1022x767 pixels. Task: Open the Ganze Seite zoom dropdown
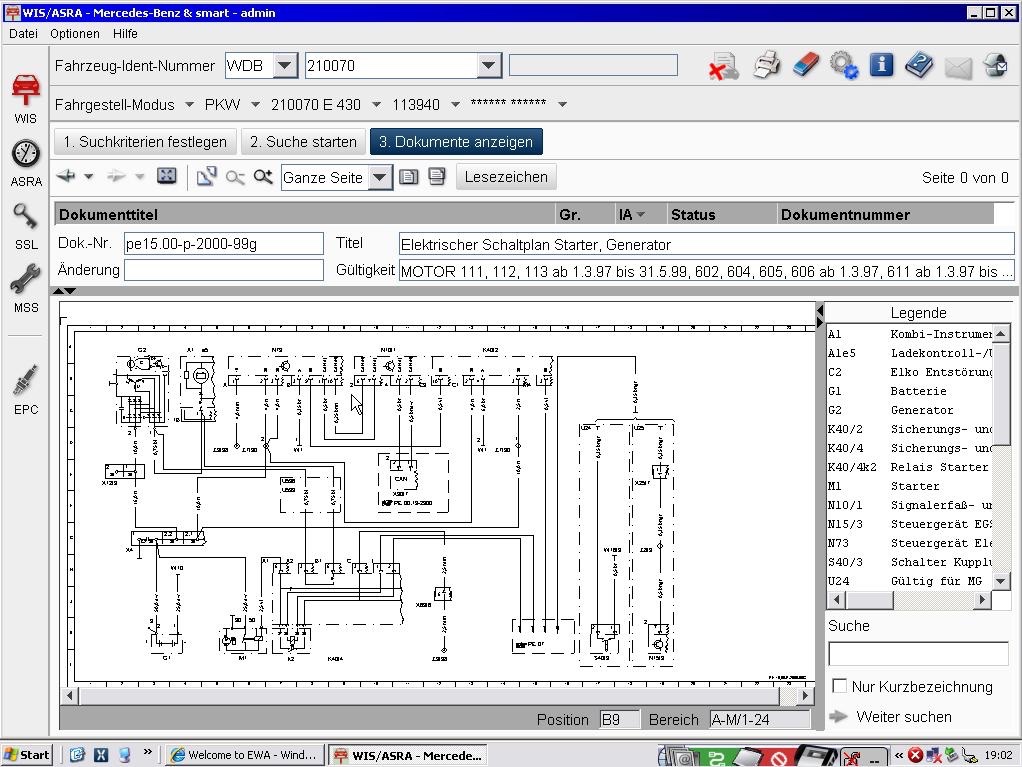380,177
